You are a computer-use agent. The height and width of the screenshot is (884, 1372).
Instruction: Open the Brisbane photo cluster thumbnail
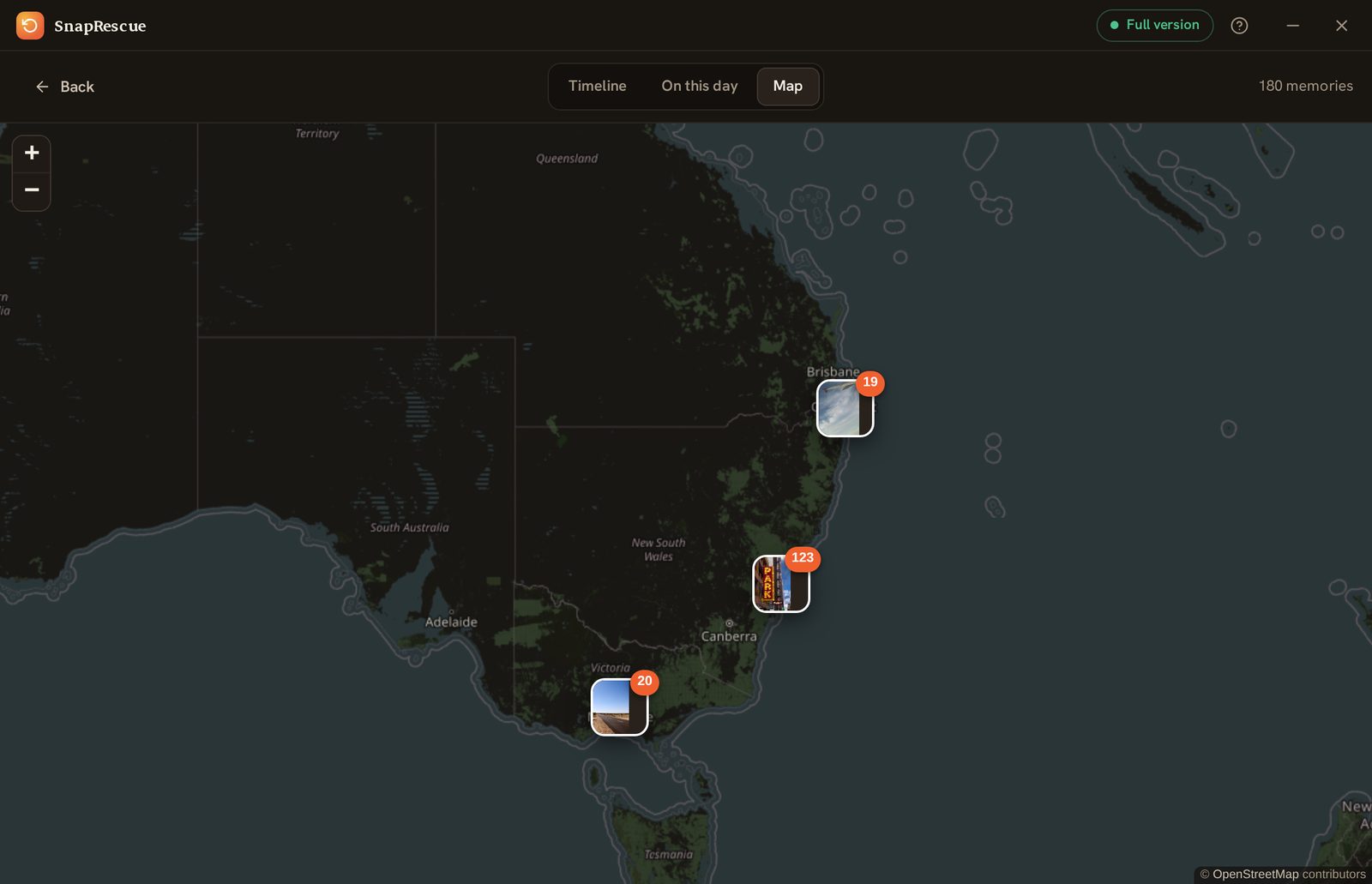tap(845, 408)
